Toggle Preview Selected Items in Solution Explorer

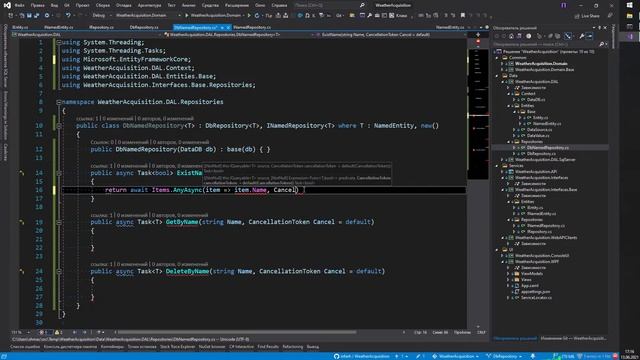coord(589,36)
